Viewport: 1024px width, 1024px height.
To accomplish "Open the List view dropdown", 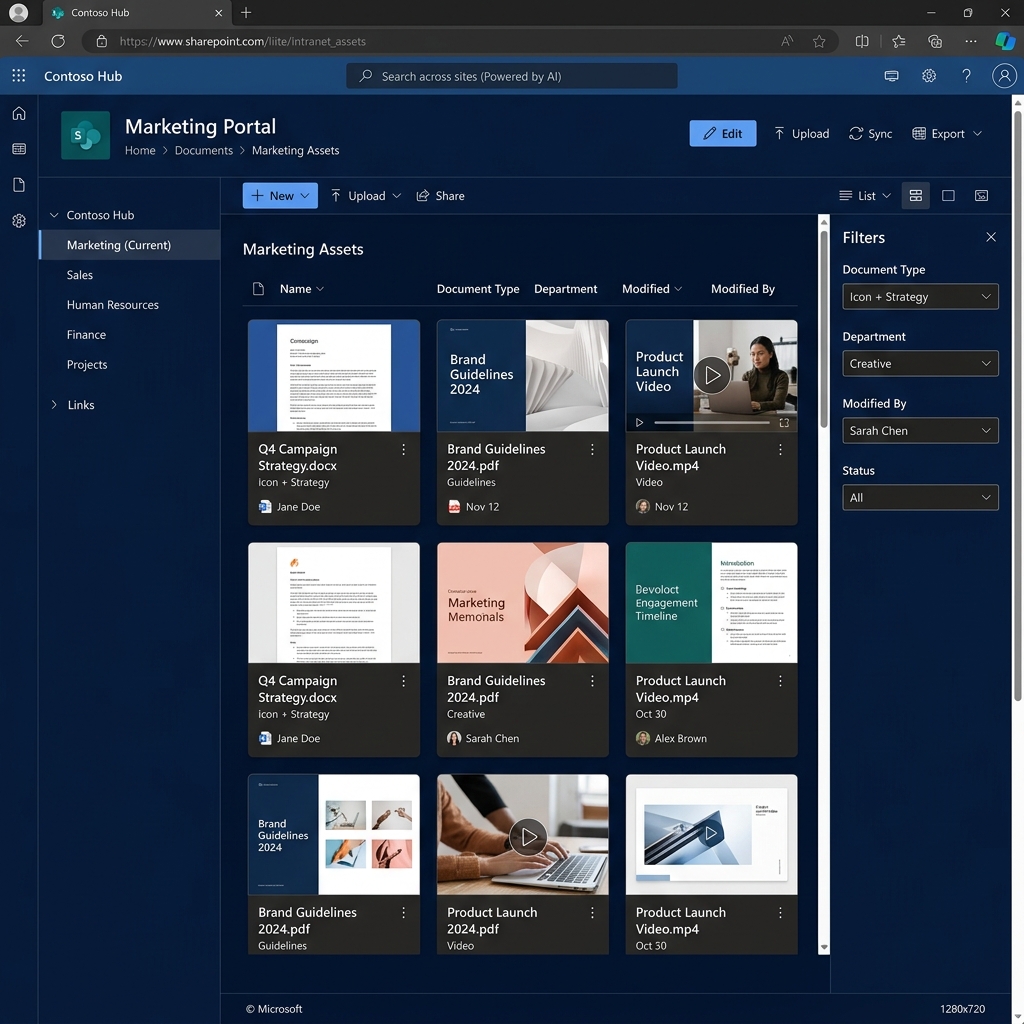I will click(864, 195).
